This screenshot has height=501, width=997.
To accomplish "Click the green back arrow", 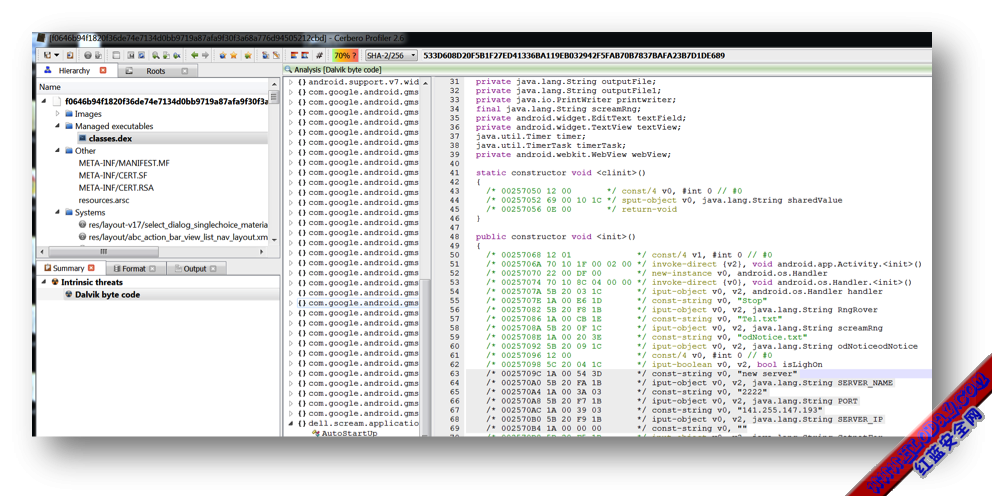I will pyautogui.click(x=195, y=55).
